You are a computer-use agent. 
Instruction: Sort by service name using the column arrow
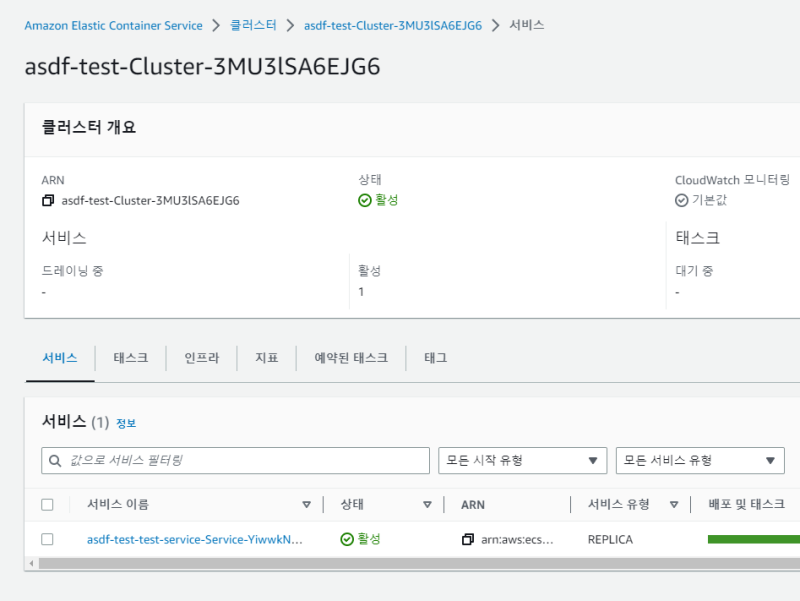click(x=306, y=505)
